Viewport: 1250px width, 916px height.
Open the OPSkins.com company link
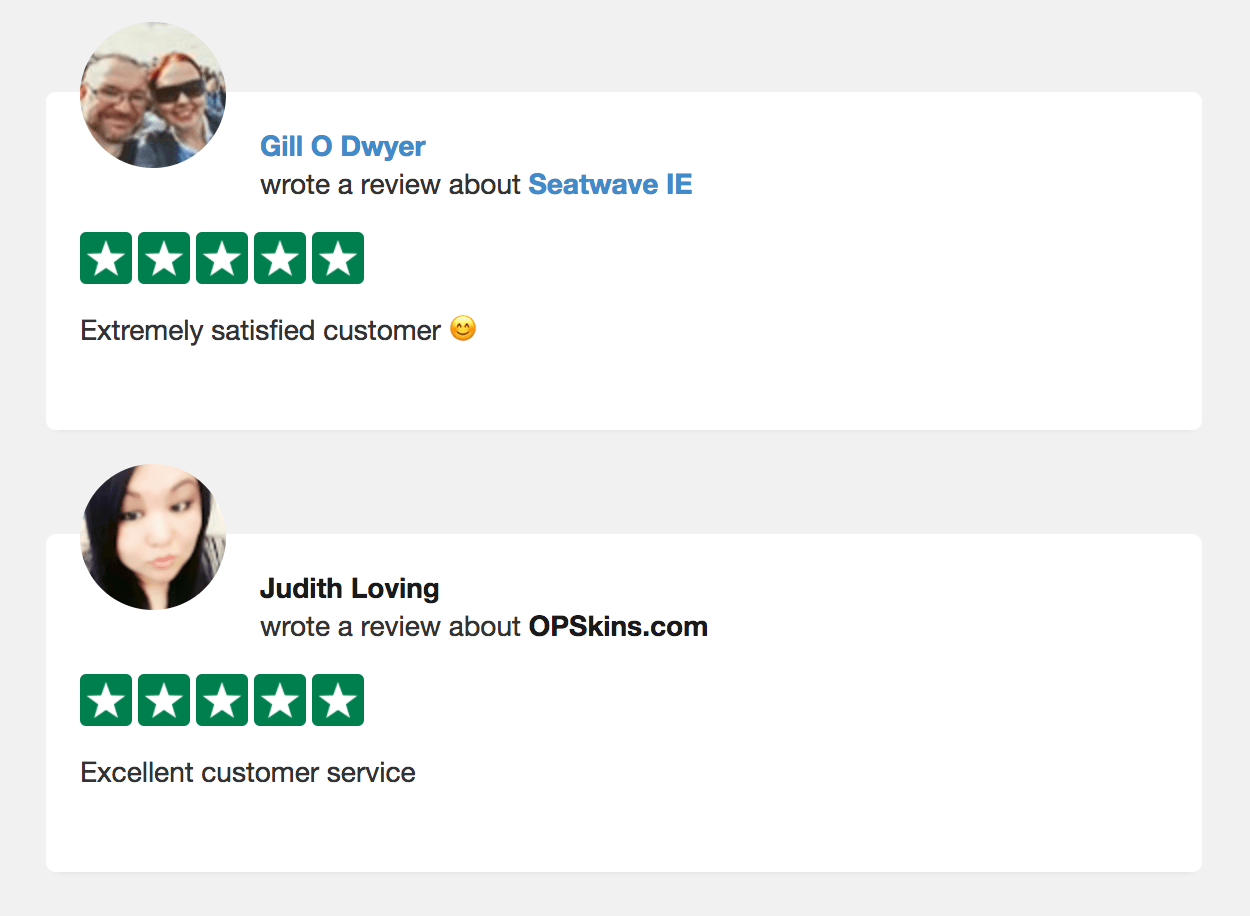coord(618,627)
